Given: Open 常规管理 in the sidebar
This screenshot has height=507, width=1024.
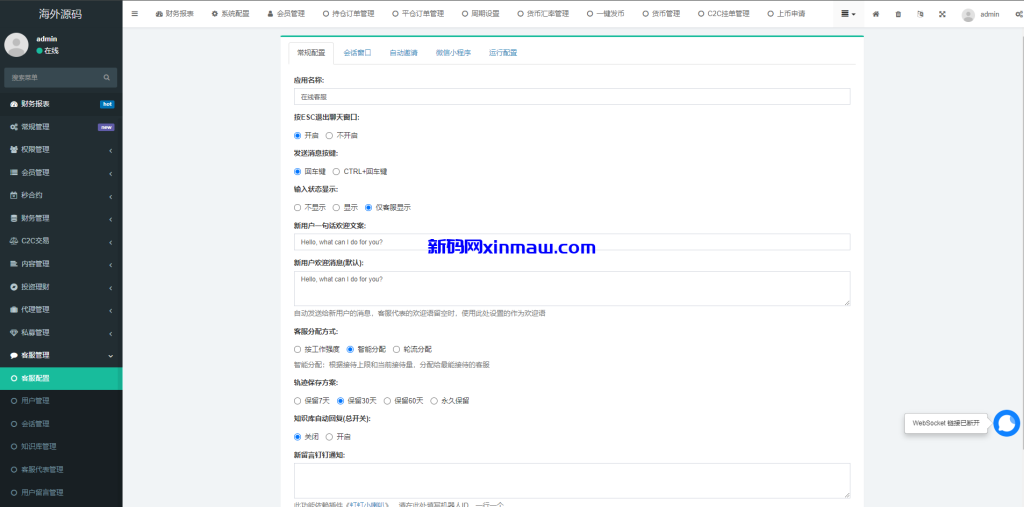Looking at the screenshot, I should pos(61,127).
